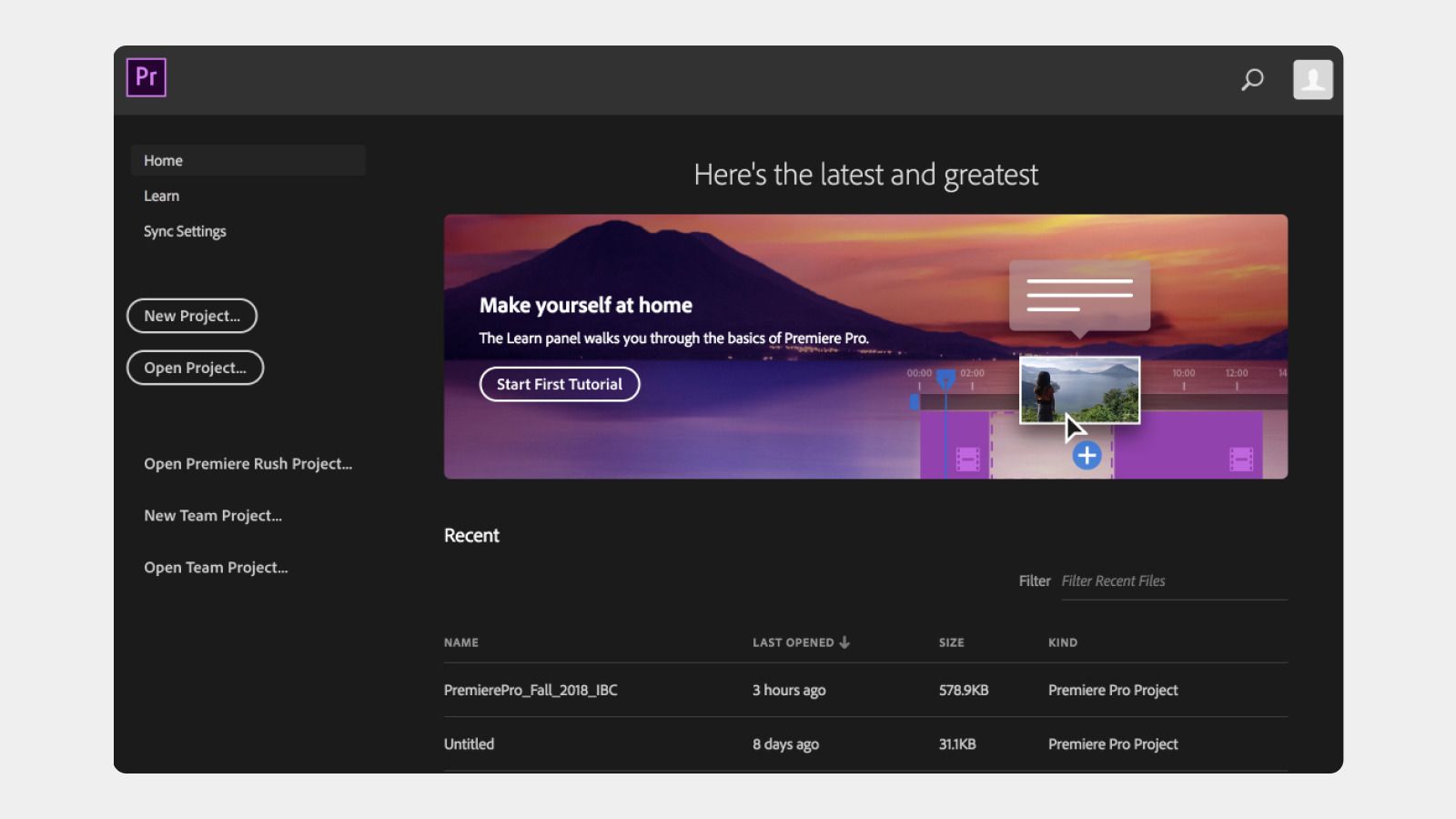Choose Open Team Project
Viewport: 1456px width, 819px height.
click(x=216, y=568)
